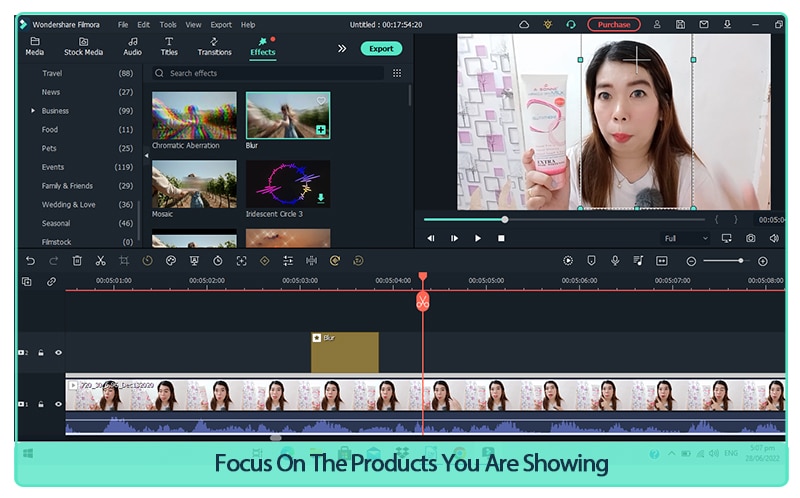Viewport: 800px width, 498px height.
Task: Click the Redo icon
Action: (x=54, y=261)
